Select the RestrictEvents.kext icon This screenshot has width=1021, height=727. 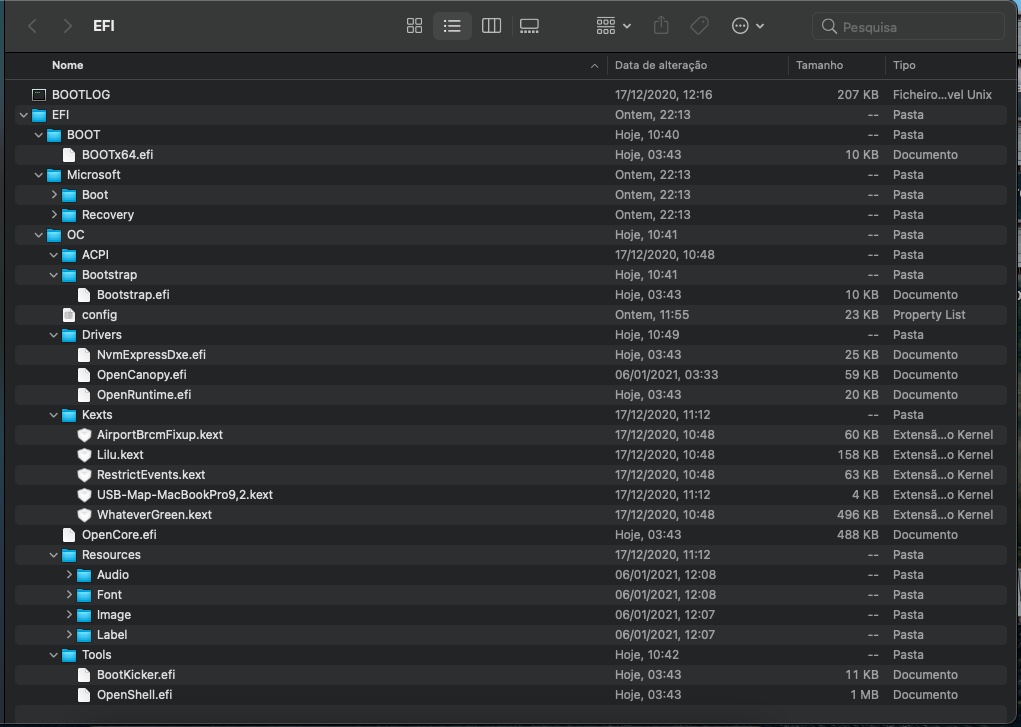[84, 475]
